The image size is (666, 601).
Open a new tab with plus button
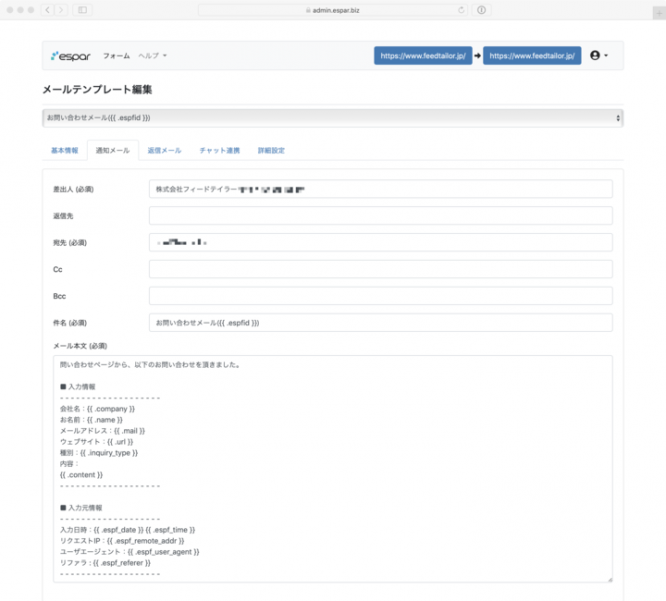coord(659,13)
